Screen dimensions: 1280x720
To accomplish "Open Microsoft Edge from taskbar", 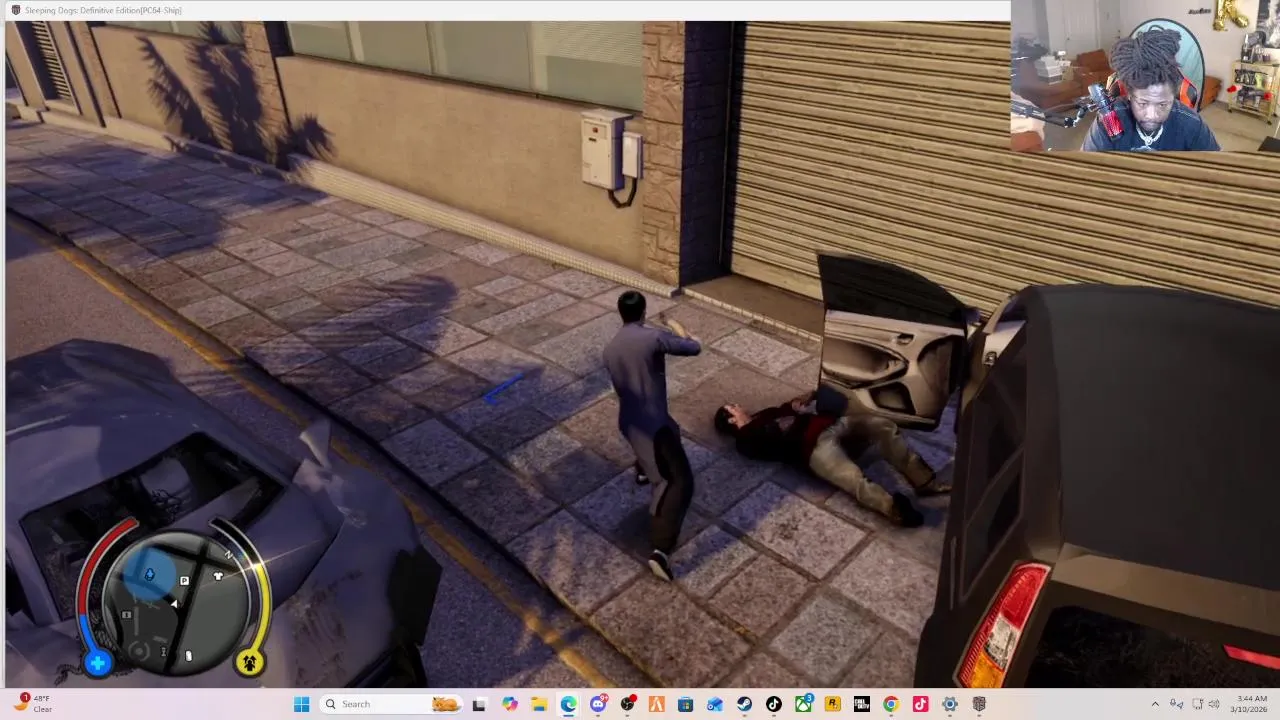I will pyautogui.click(x=568, y=704).
